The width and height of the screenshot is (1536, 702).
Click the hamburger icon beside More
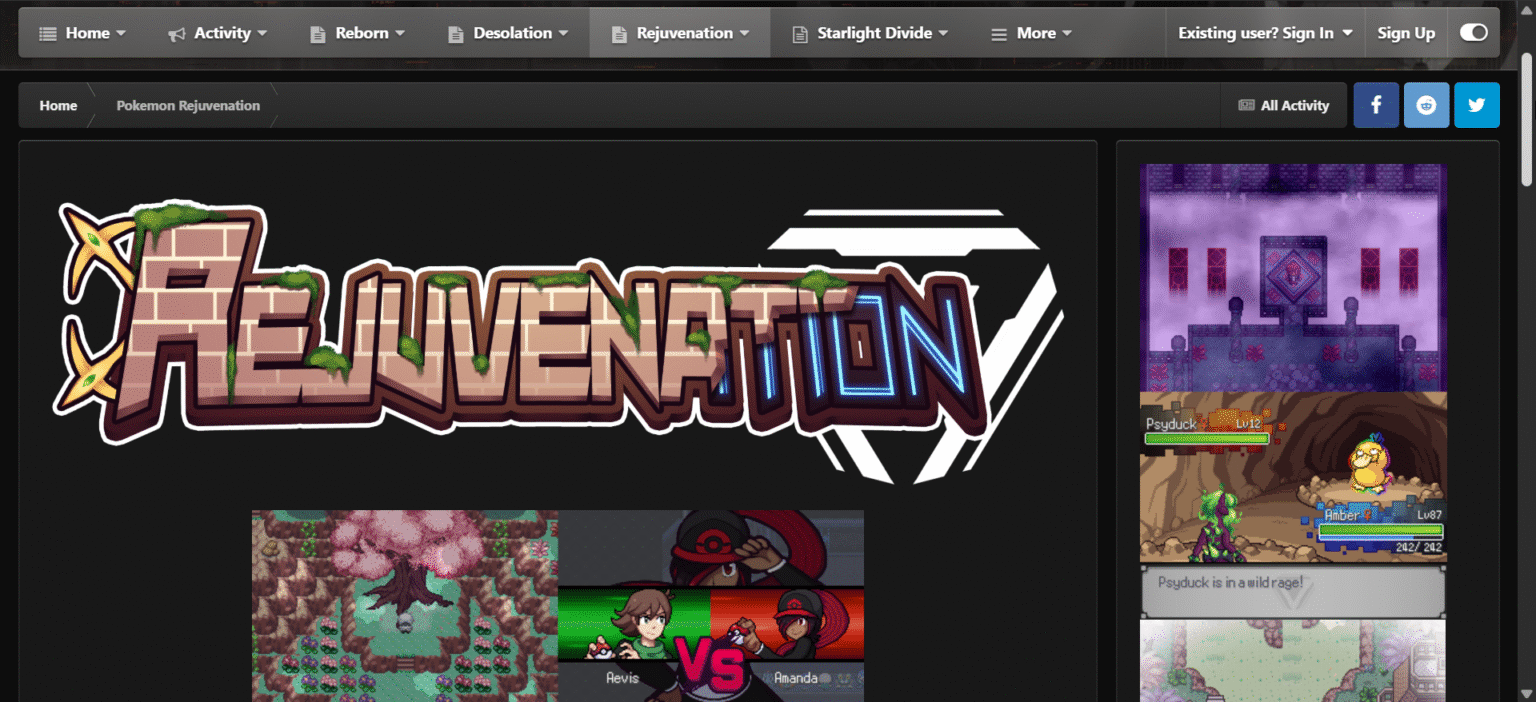tap(998, 34)
